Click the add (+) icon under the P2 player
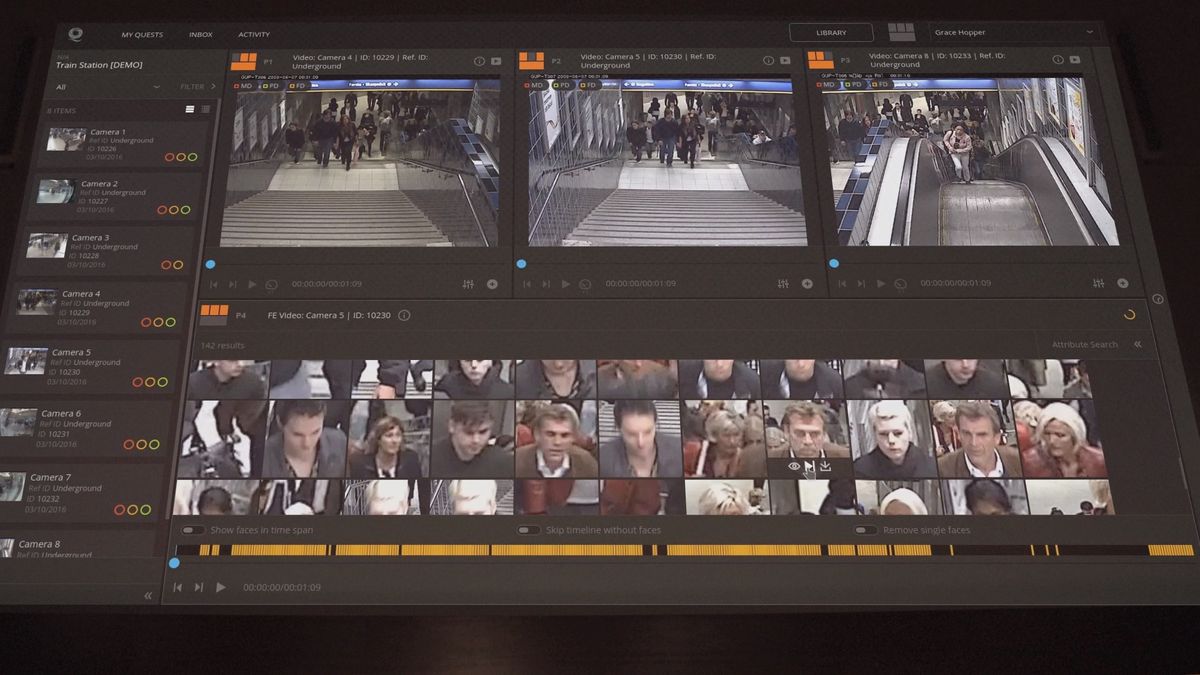Viewport: 1200px width, 675px height. tap(807, 283)
